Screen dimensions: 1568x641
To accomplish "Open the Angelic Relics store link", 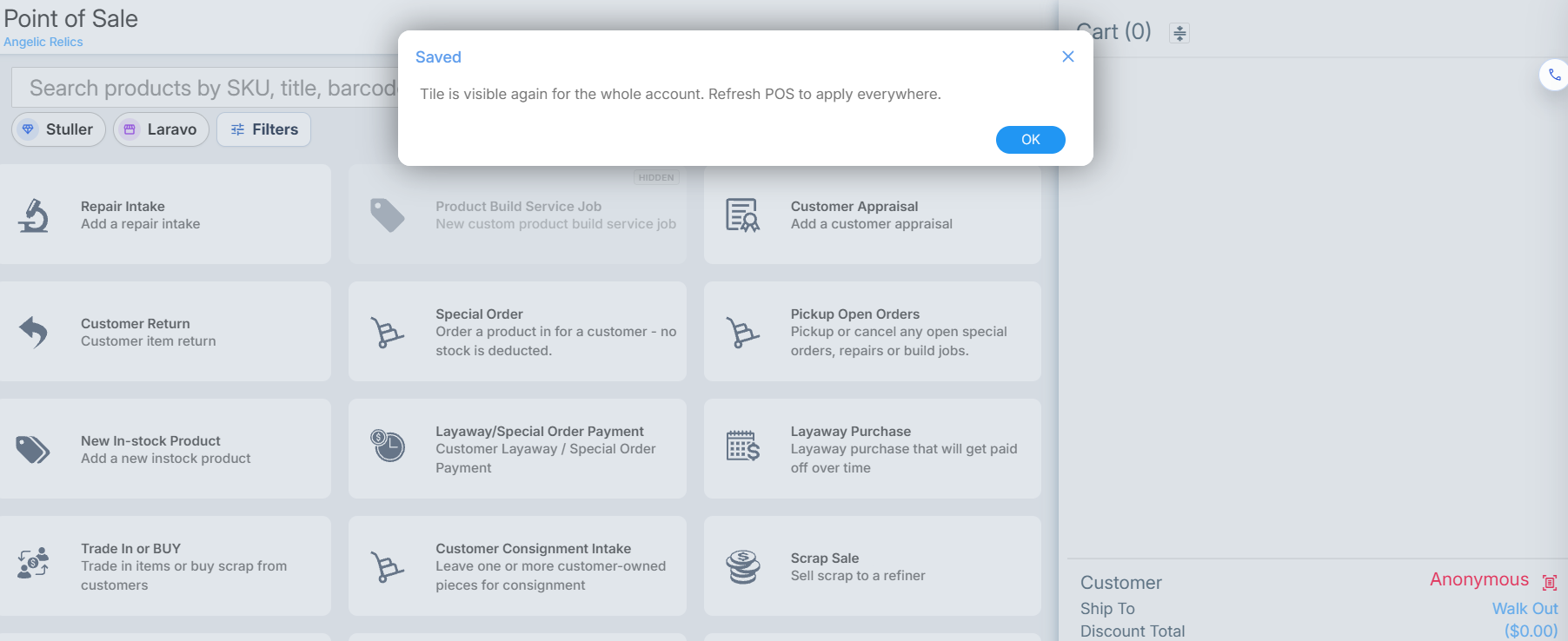I will 43,42.
